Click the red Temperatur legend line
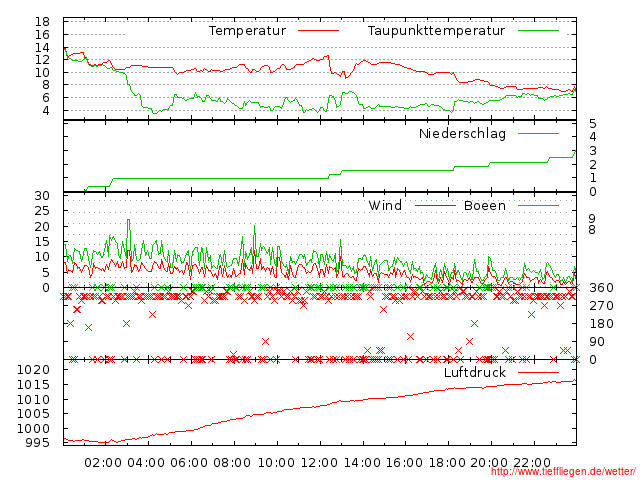The height and width of the screenshot is (480, 640). (318, 31)
